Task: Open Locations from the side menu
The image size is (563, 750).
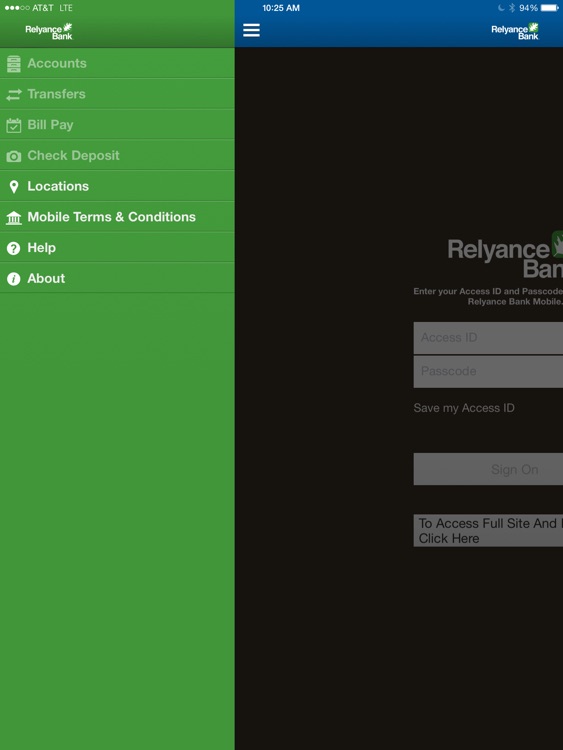Action: point(117,186)
